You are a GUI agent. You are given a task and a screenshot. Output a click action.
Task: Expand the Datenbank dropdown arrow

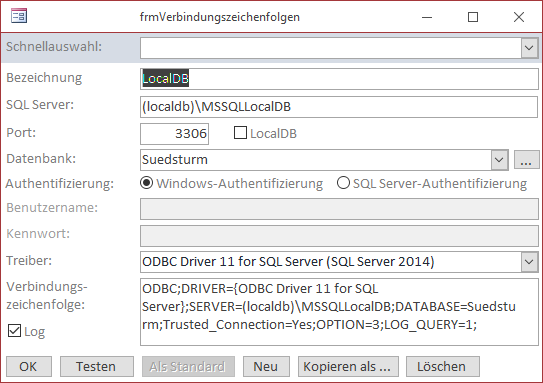(x=499, y=160)
